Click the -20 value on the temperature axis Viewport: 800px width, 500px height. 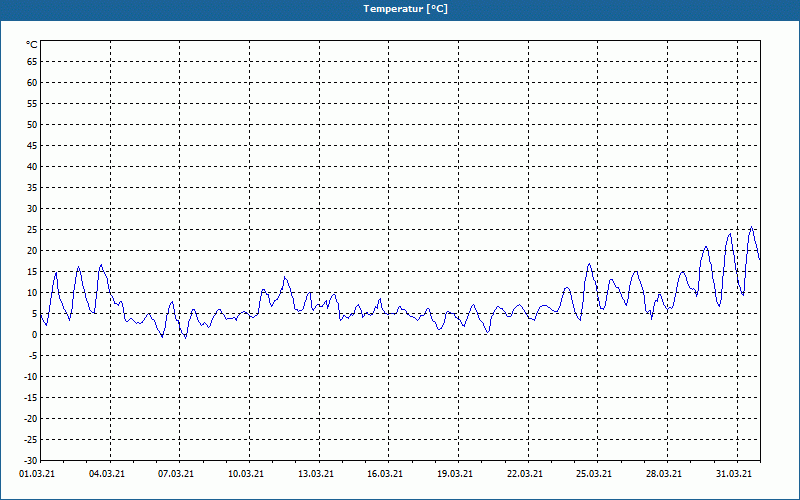click(31, 419)
